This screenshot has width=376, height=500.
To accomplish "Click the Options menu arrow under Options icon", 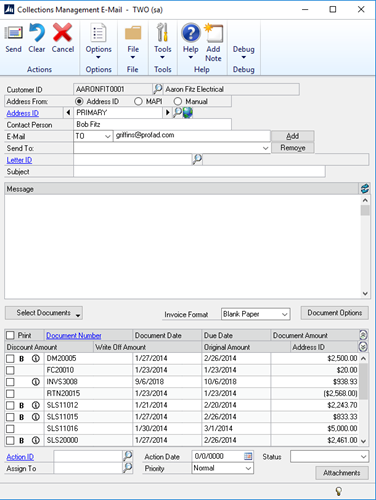I will click(98, 57).
